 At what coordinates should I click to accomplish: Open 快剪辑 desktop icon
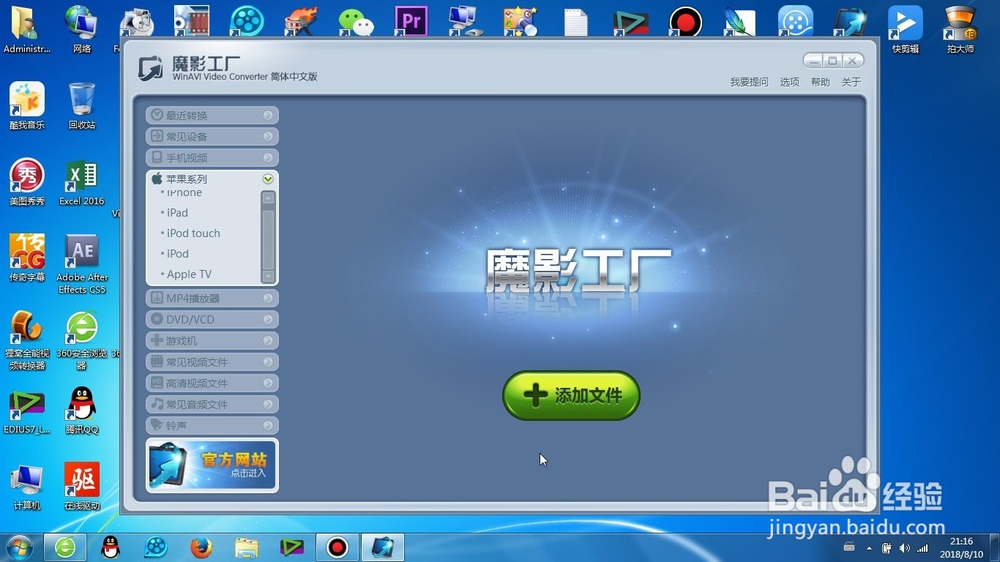pos(905,29)
